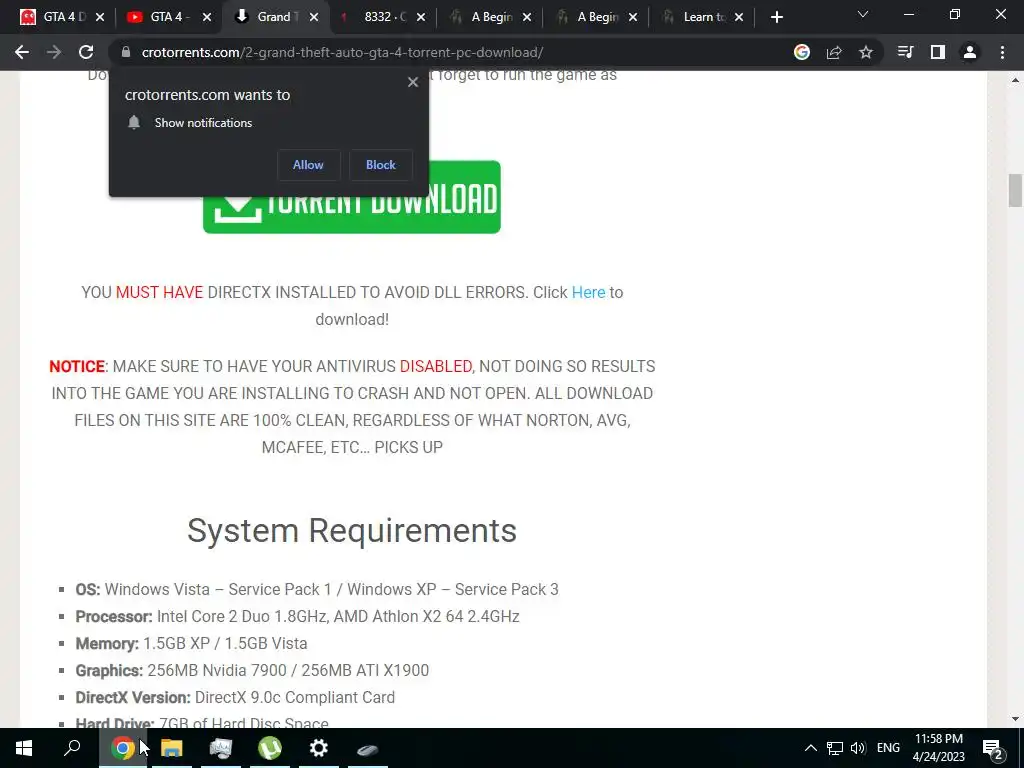Click the red NOTICE text
Screen dimensions: 1024x768
tap(77, 366)
